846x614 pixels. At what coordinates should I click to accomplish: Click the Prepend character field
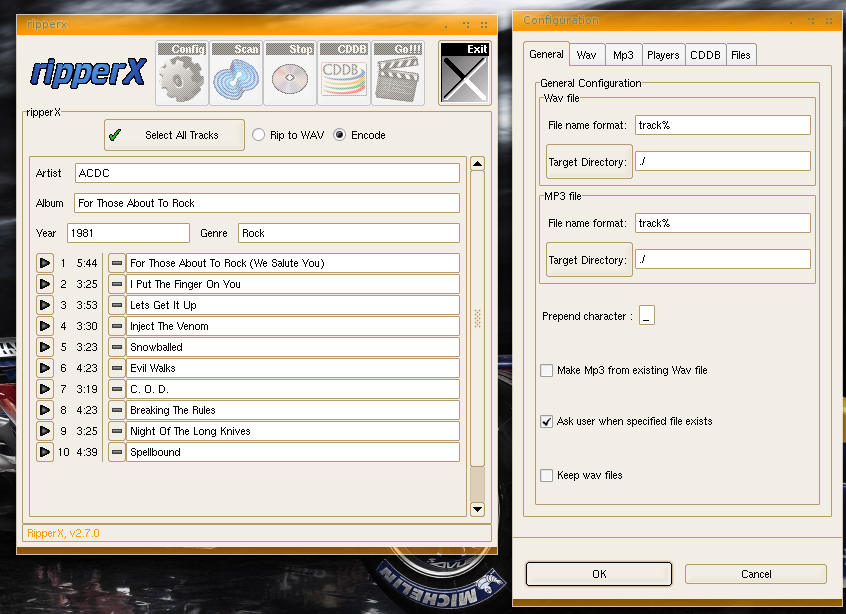click(x=646, y=315)
